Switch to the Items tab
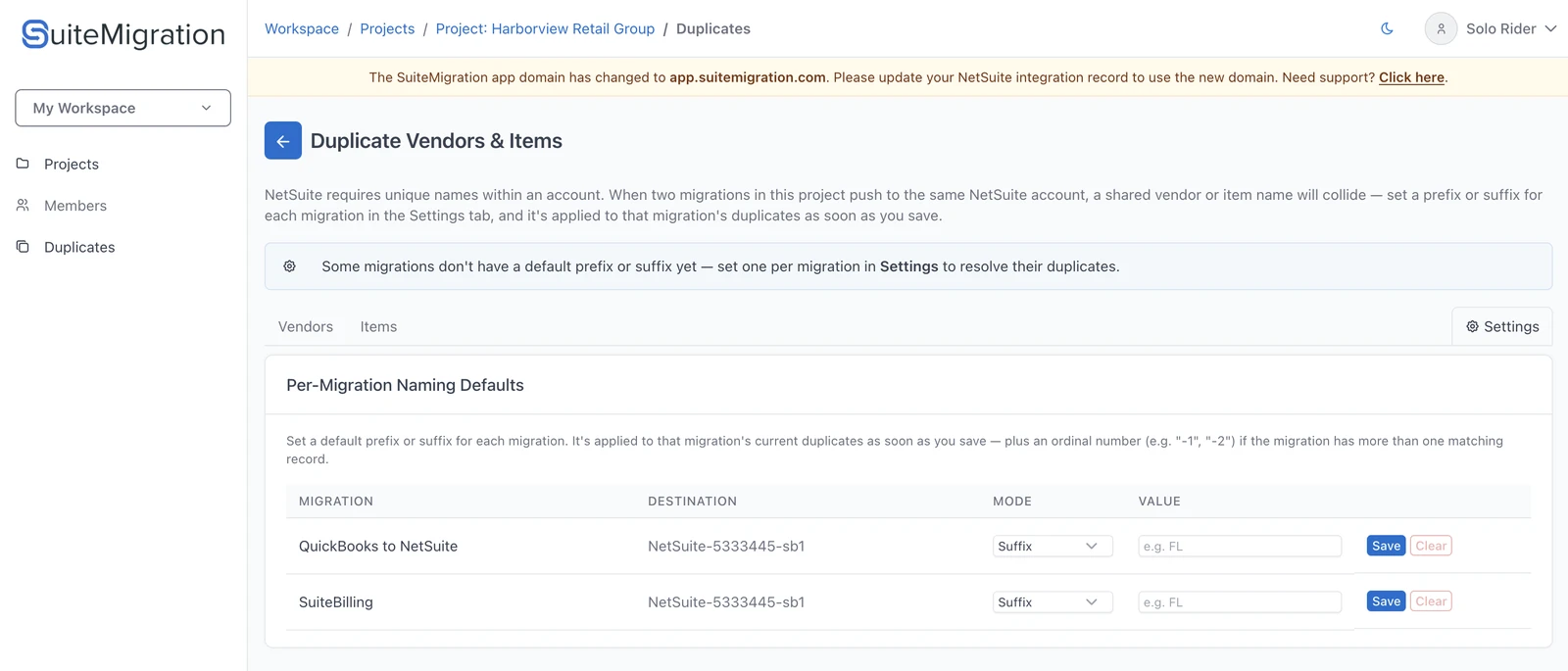This screenshot has height=671, width=1568. pyautogui.click(x=378, y=326)
